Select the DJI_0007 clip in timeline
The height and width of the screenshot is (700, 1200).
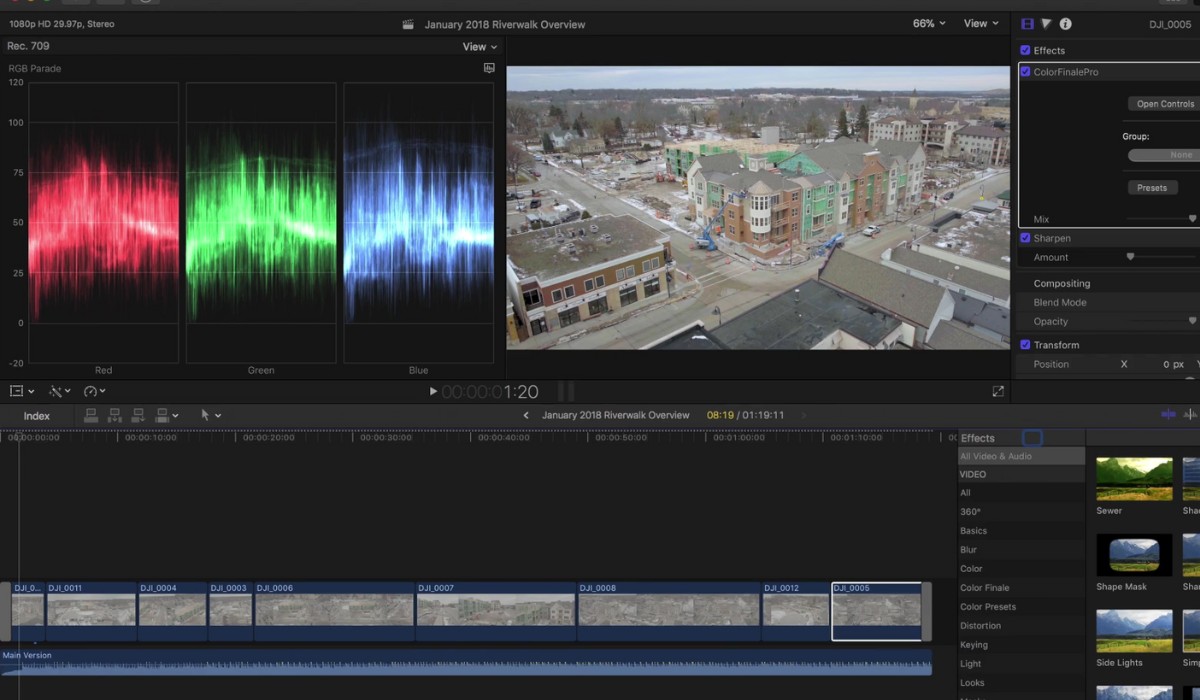(495, 610)
